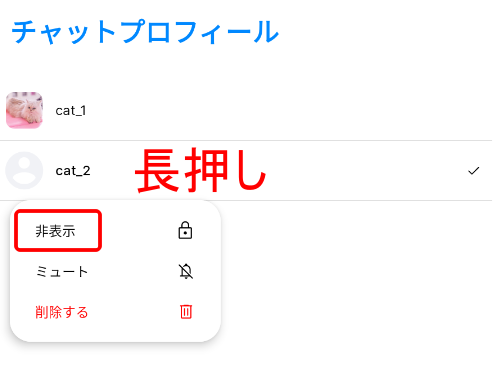This screenshot has width=498, height=379.
Task: Select the red 削除する option
Action: 62,312
